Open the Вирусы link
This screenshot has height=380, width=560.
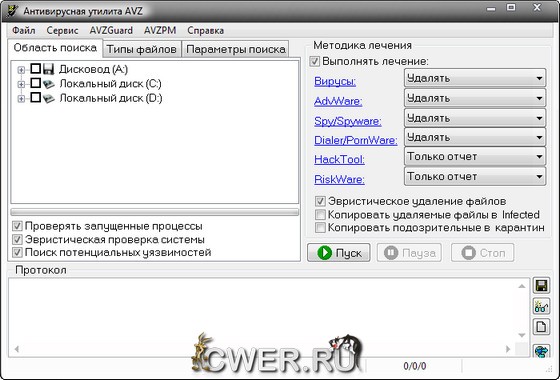(335, 81)
